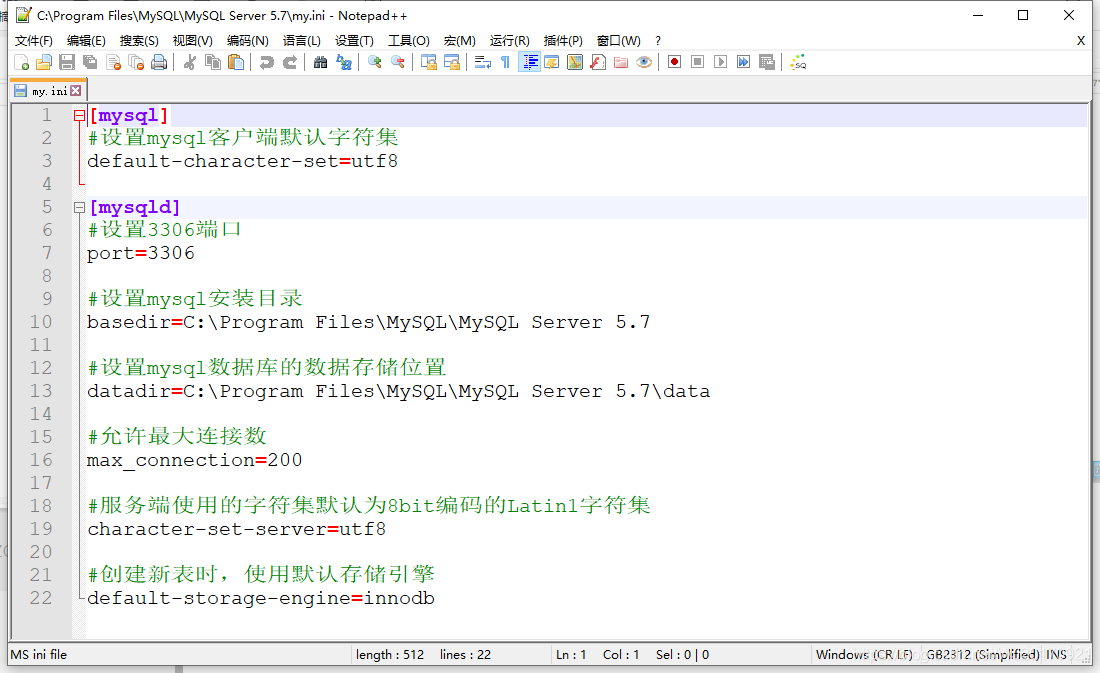Image resolution: width=1100 pixels, height=673 pixels.
Task: Print the document using printer icon
Action: (160, 62)
